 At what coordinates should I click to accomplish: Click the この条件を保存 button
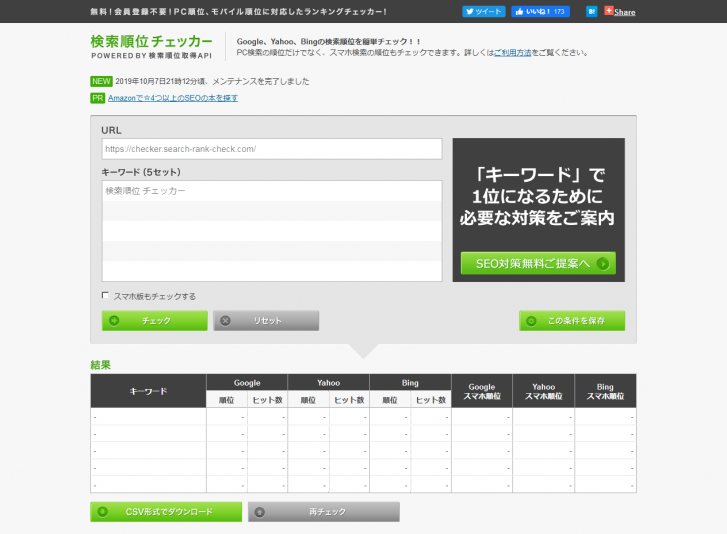[572, 321]
